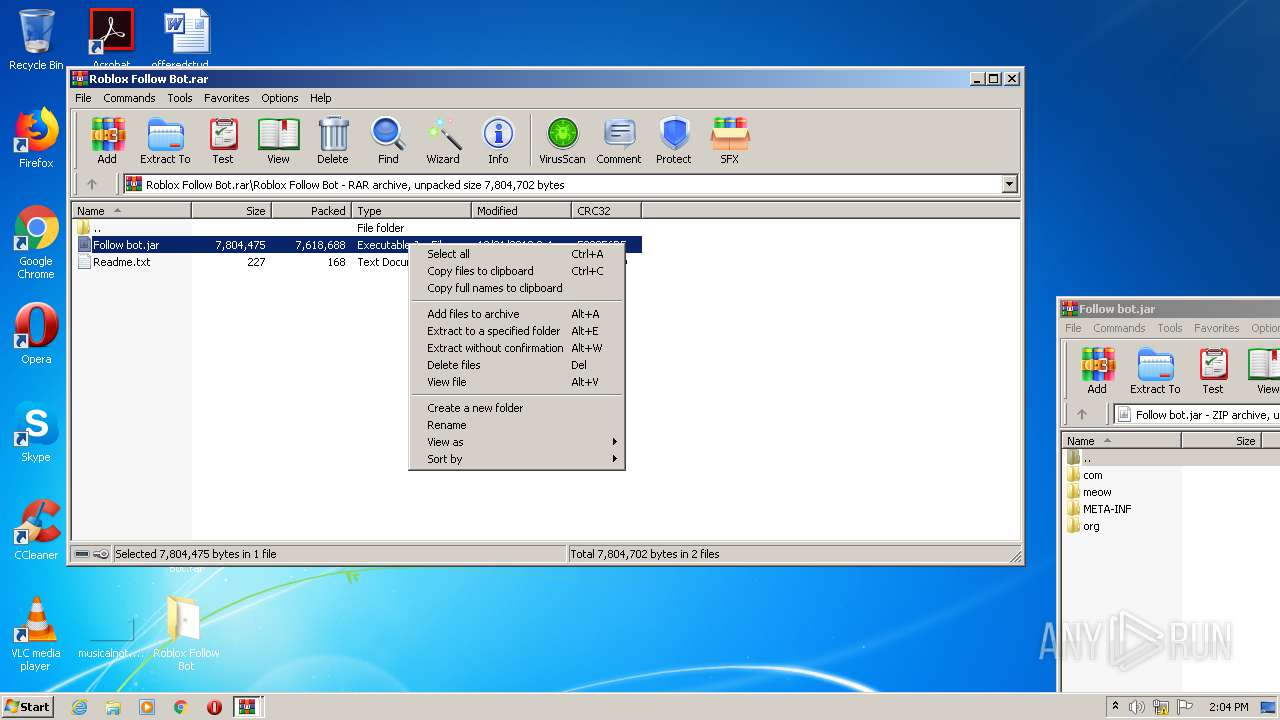Viewport: 1280px width, 720px height.
Task: Open the Options menu in Roblox Follow Bot.rar
Action: [x=280, y=98]
